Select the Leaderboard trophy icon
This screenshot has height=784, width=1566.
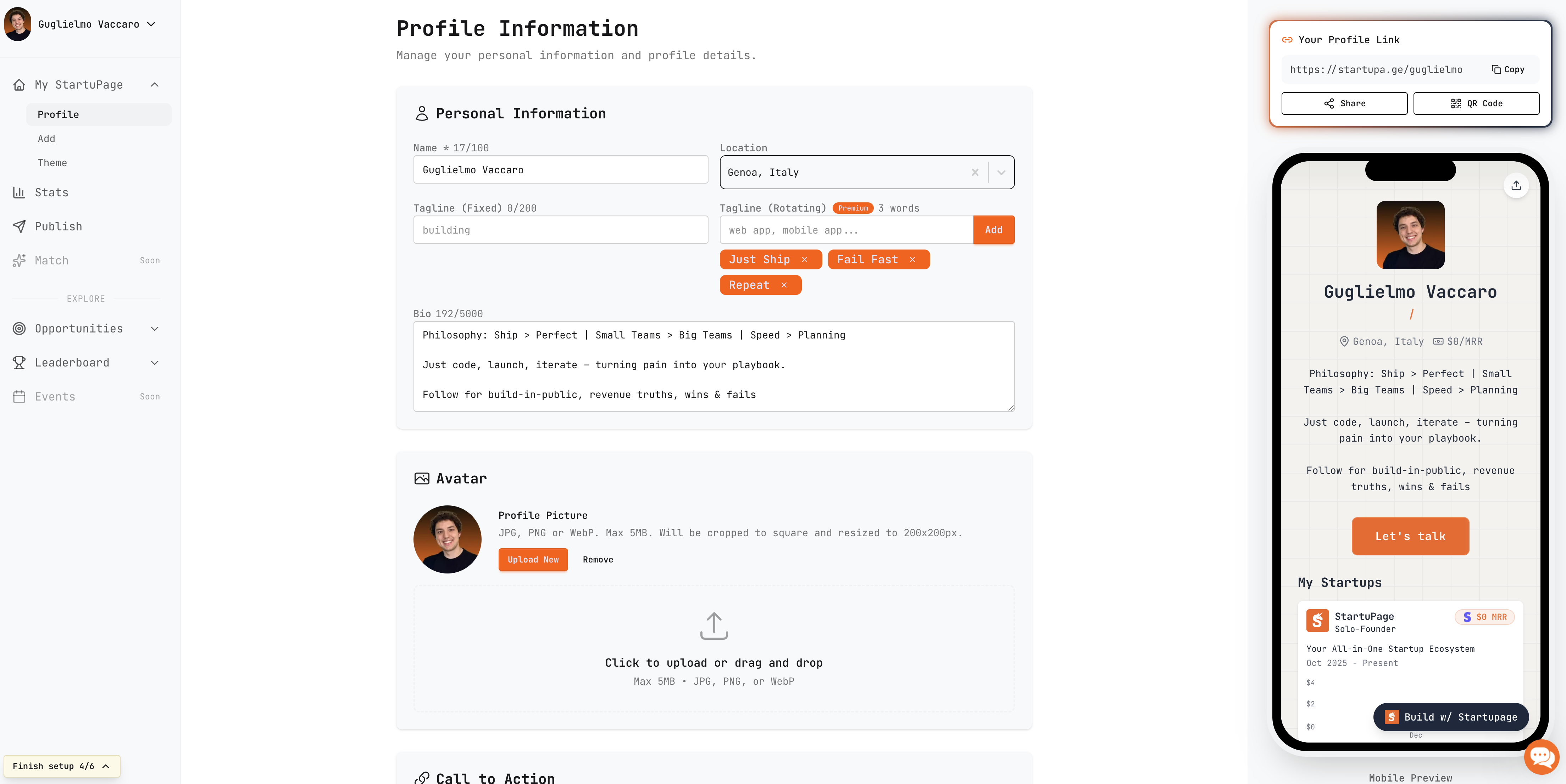click(x=19, y=362)
